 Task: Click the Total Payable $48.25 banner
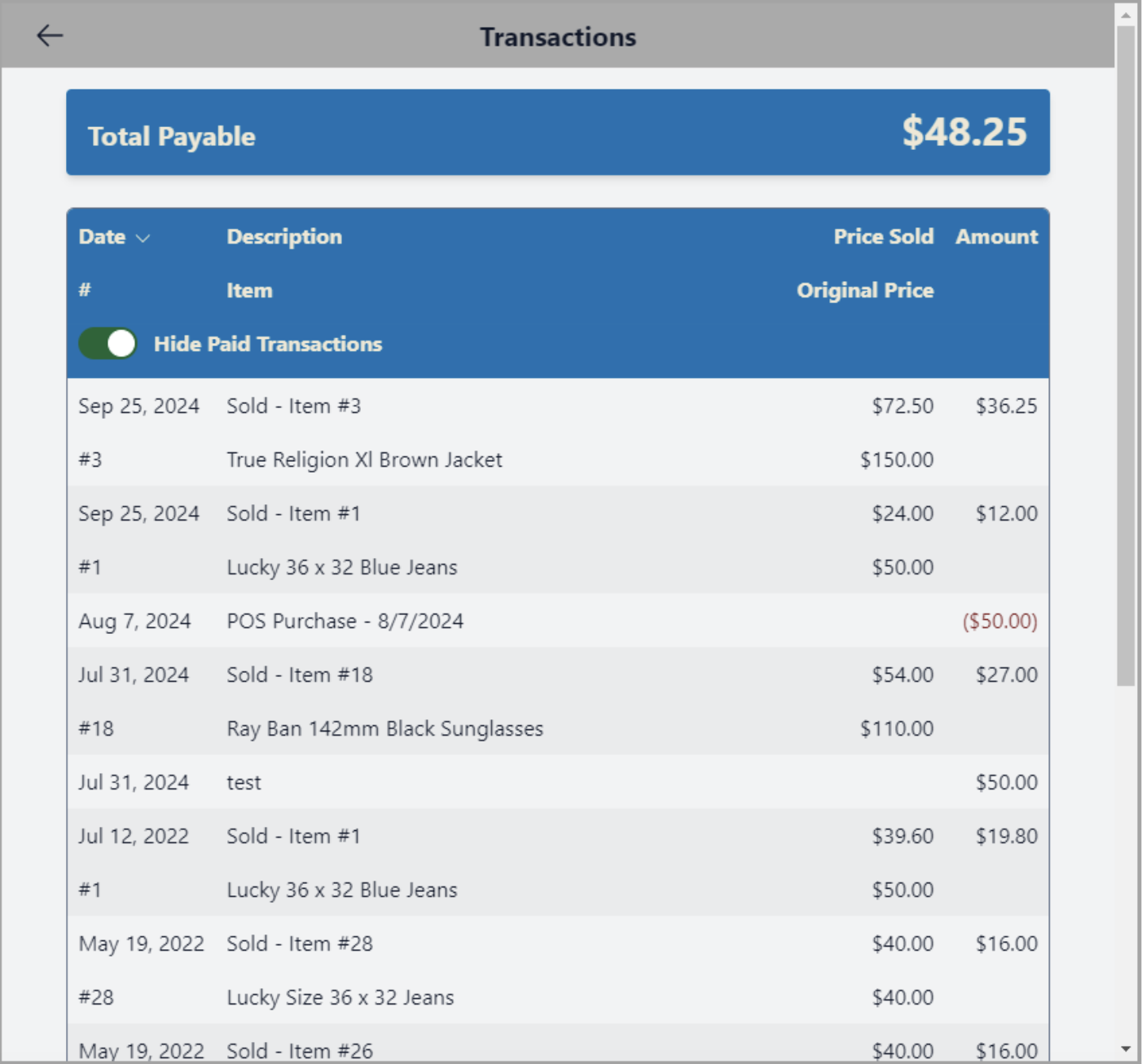[557, 132]
